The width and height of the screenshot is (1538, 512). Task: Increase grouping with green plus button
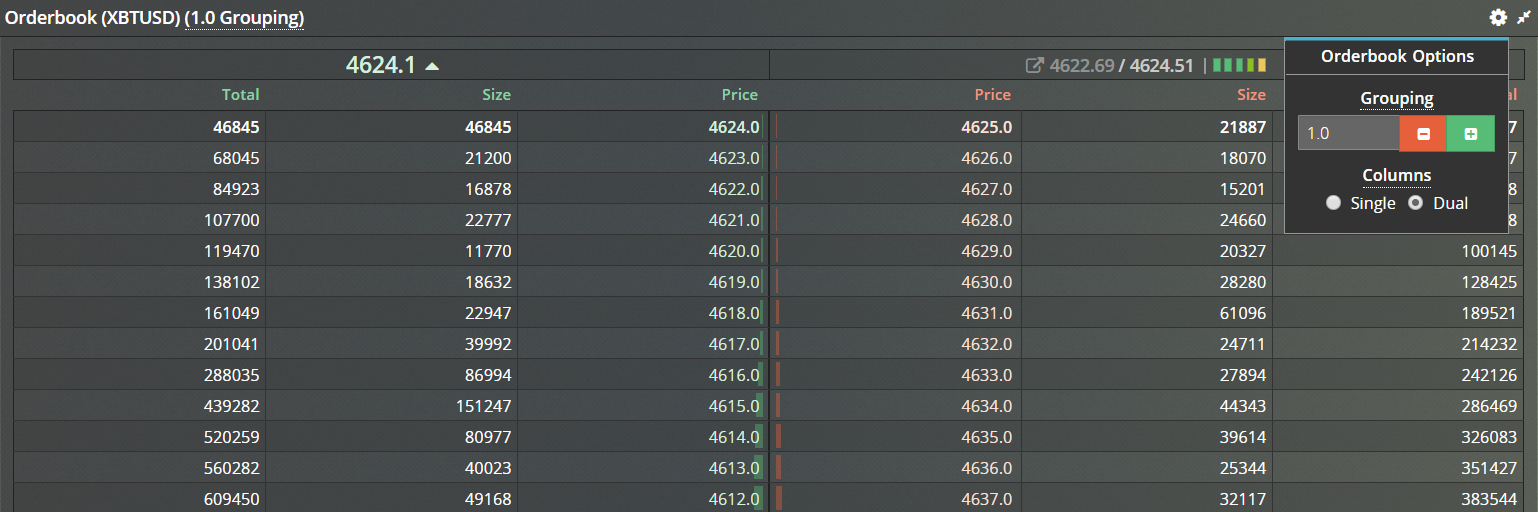[x=1470, y=133]
